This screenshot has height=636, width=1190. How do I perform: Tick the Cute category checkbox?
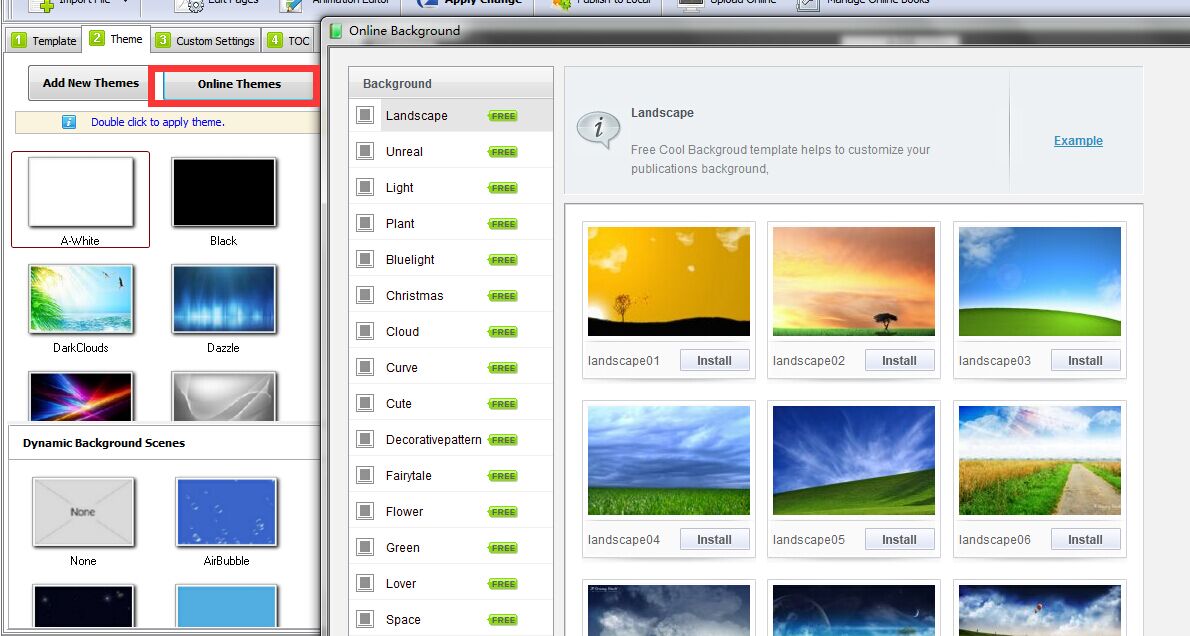(365, 404)
